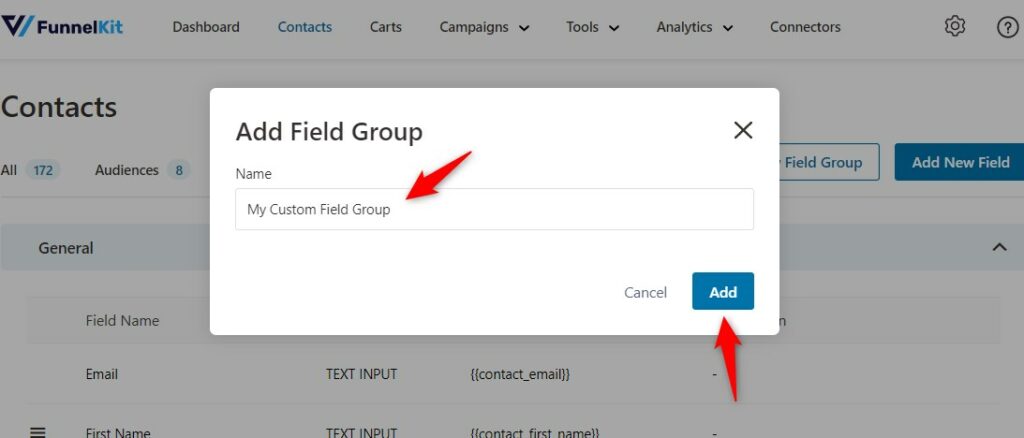
Task: Collapse the General section chevron
Action: pyautogui.click(x=999, y=247)
